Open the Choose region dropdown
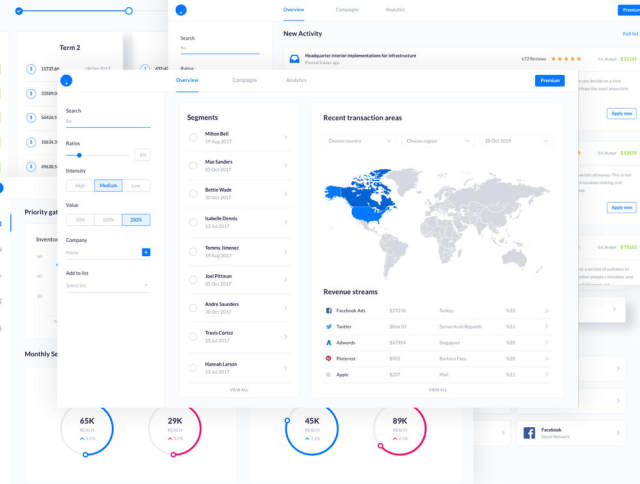Viewport: 640px width, 484px height. tap(438, 141)
